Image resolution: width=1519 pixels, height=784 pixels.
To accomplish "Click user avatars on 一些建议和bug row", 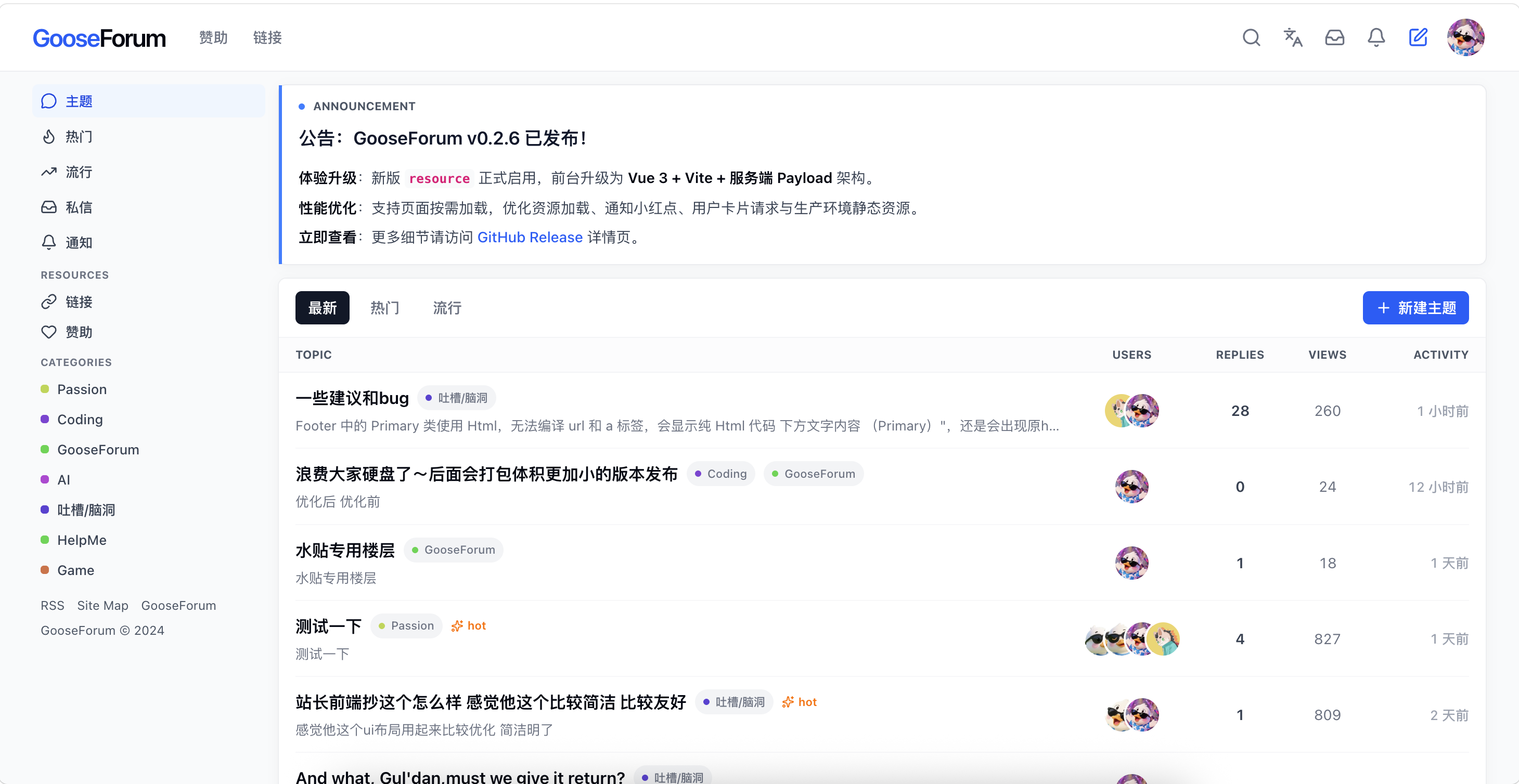I will coord(1131,411).
